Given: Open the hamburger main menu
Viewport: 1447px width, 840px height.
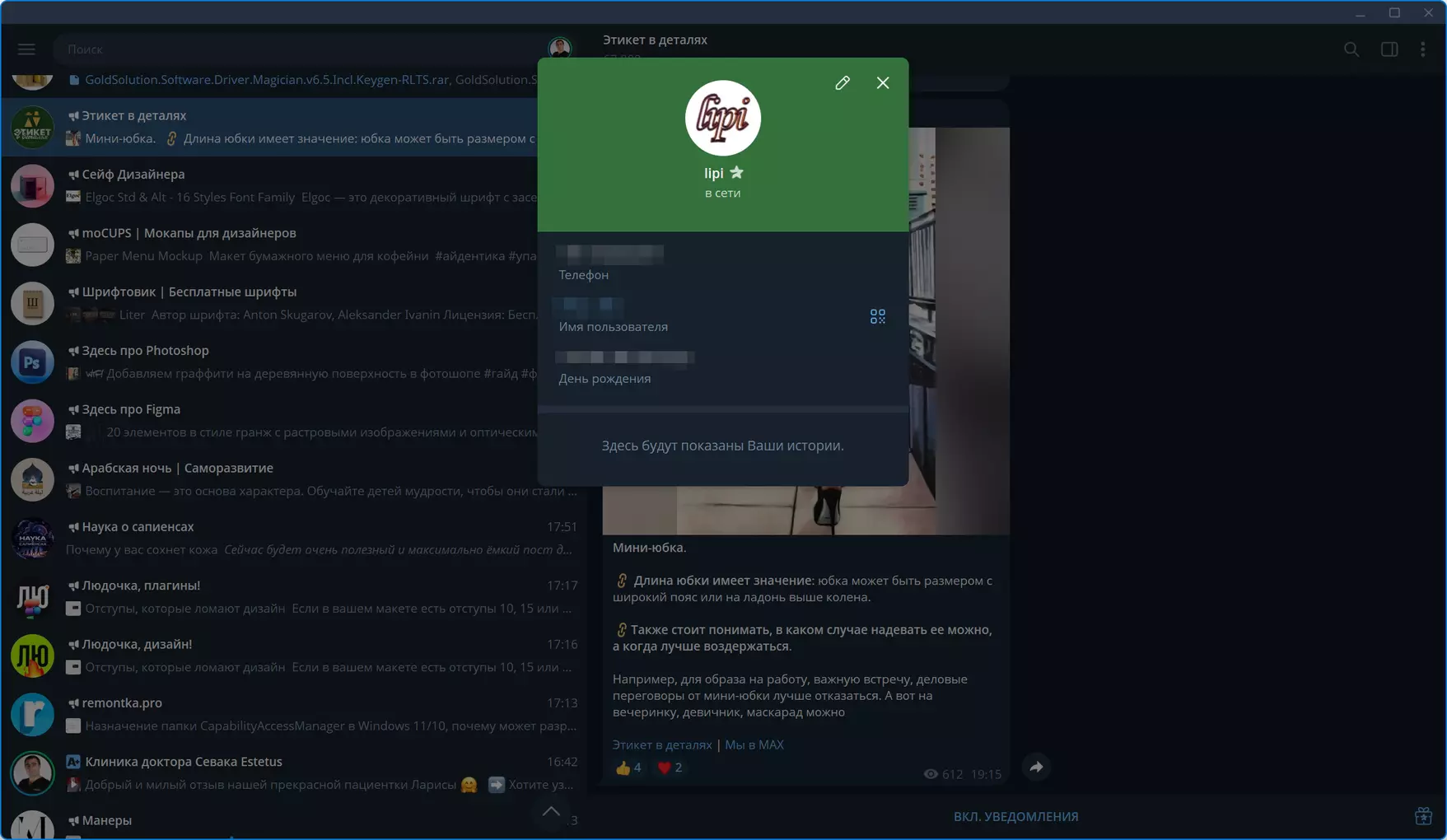Looking at the screenshot, I should point(26,49).
